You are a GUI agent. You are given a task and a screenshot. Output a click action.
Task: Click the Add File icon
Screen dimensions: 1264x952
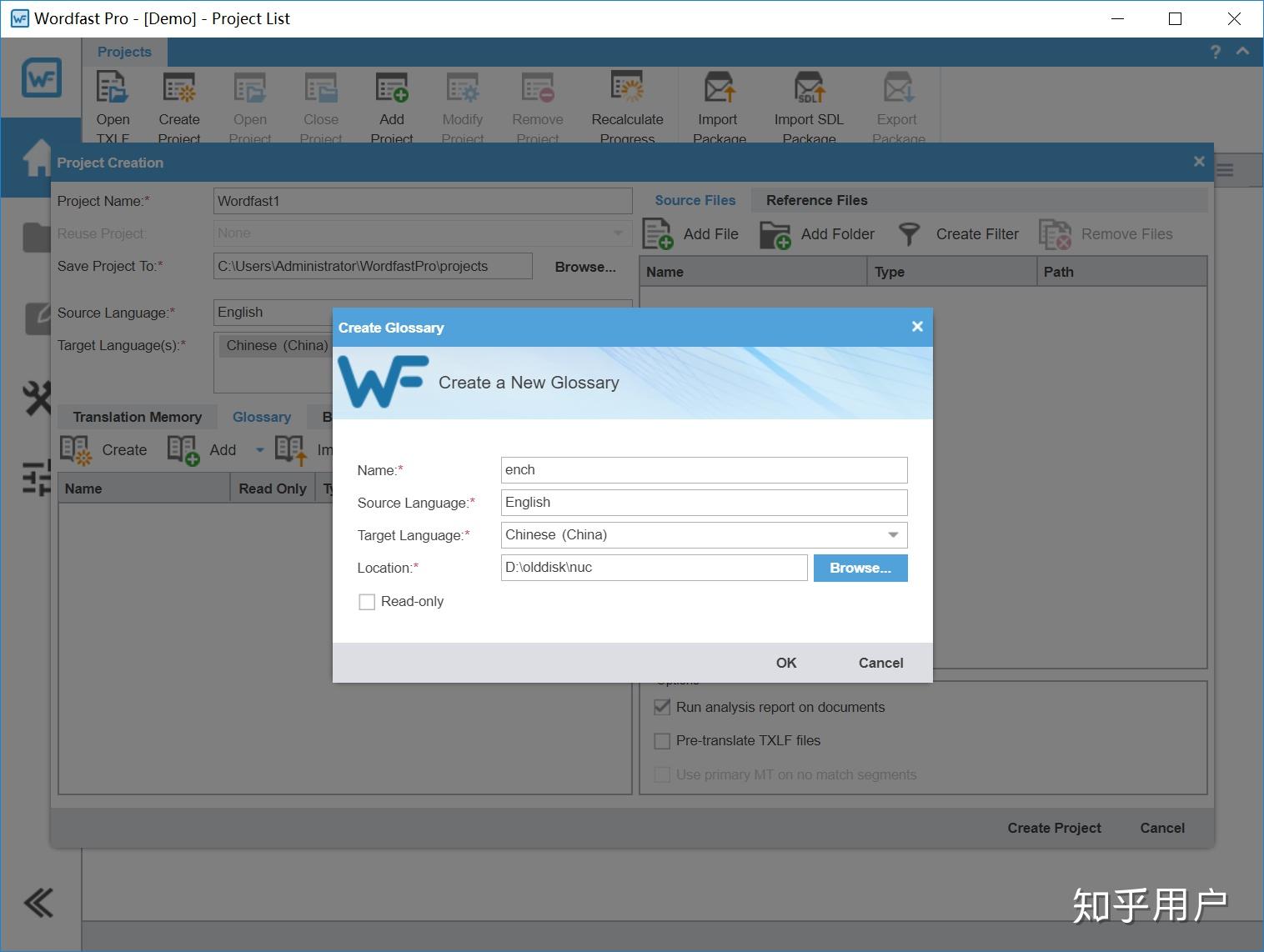pyautogui.click(x=658, y=234)
